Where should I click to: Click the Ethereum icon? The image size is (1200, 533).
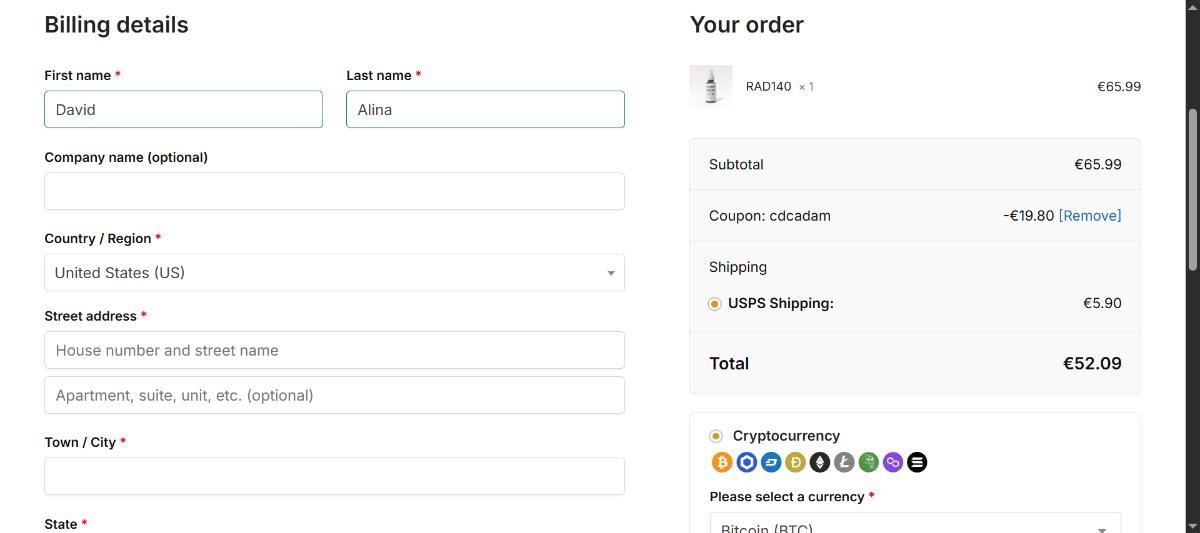click(820, 462)
